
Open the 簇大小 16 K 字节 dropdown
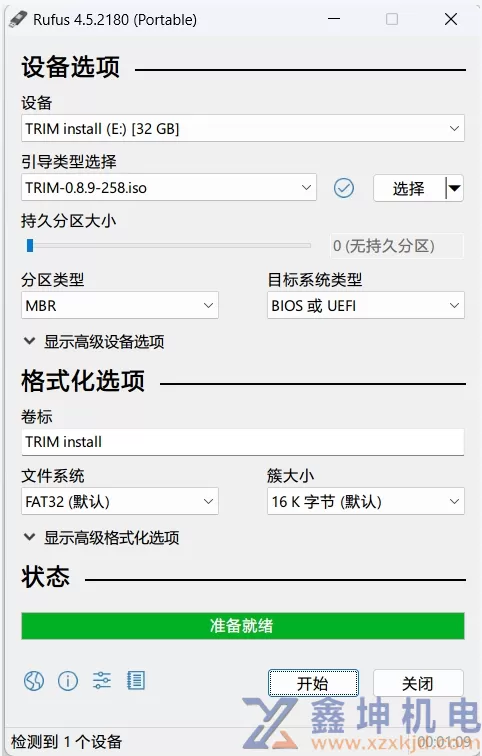click(x=366, y=501)
